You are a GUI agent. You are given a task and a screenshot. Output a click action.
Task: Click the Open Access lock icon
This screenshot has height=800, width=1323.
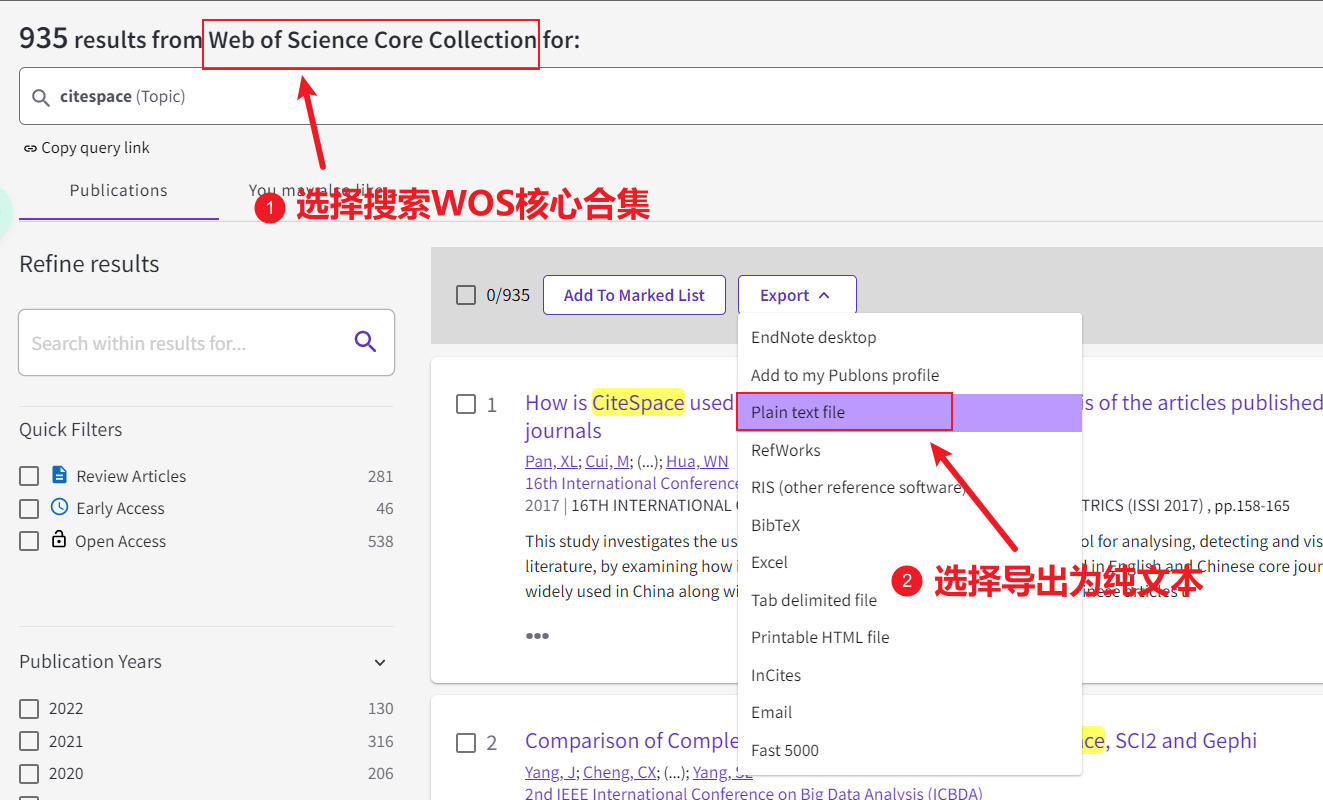[59, 539]
